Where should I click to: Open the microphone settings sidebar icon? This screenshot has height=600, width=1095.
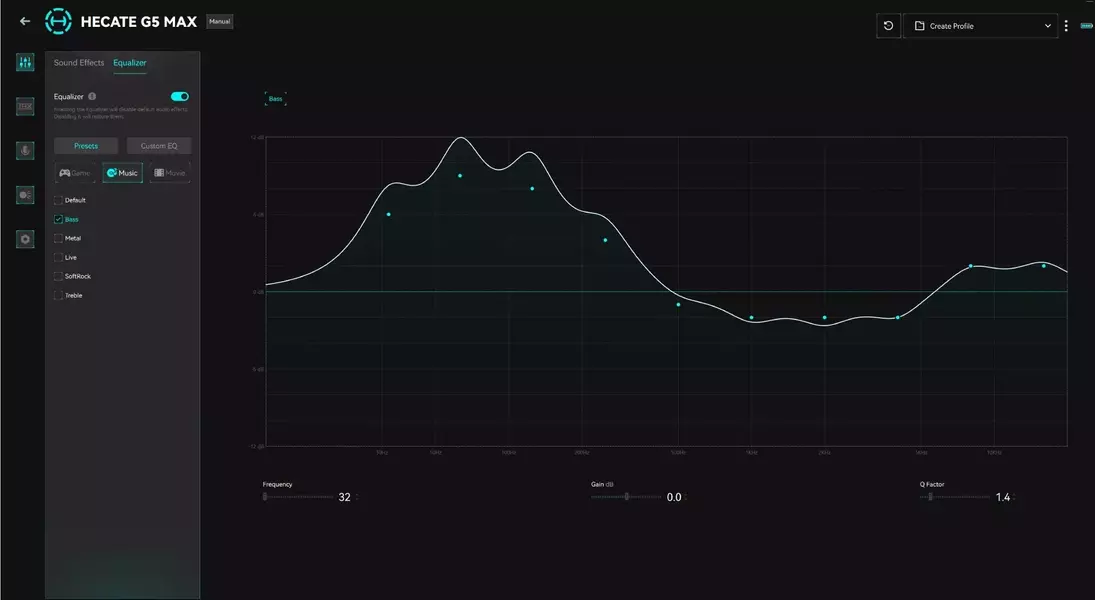25,151
